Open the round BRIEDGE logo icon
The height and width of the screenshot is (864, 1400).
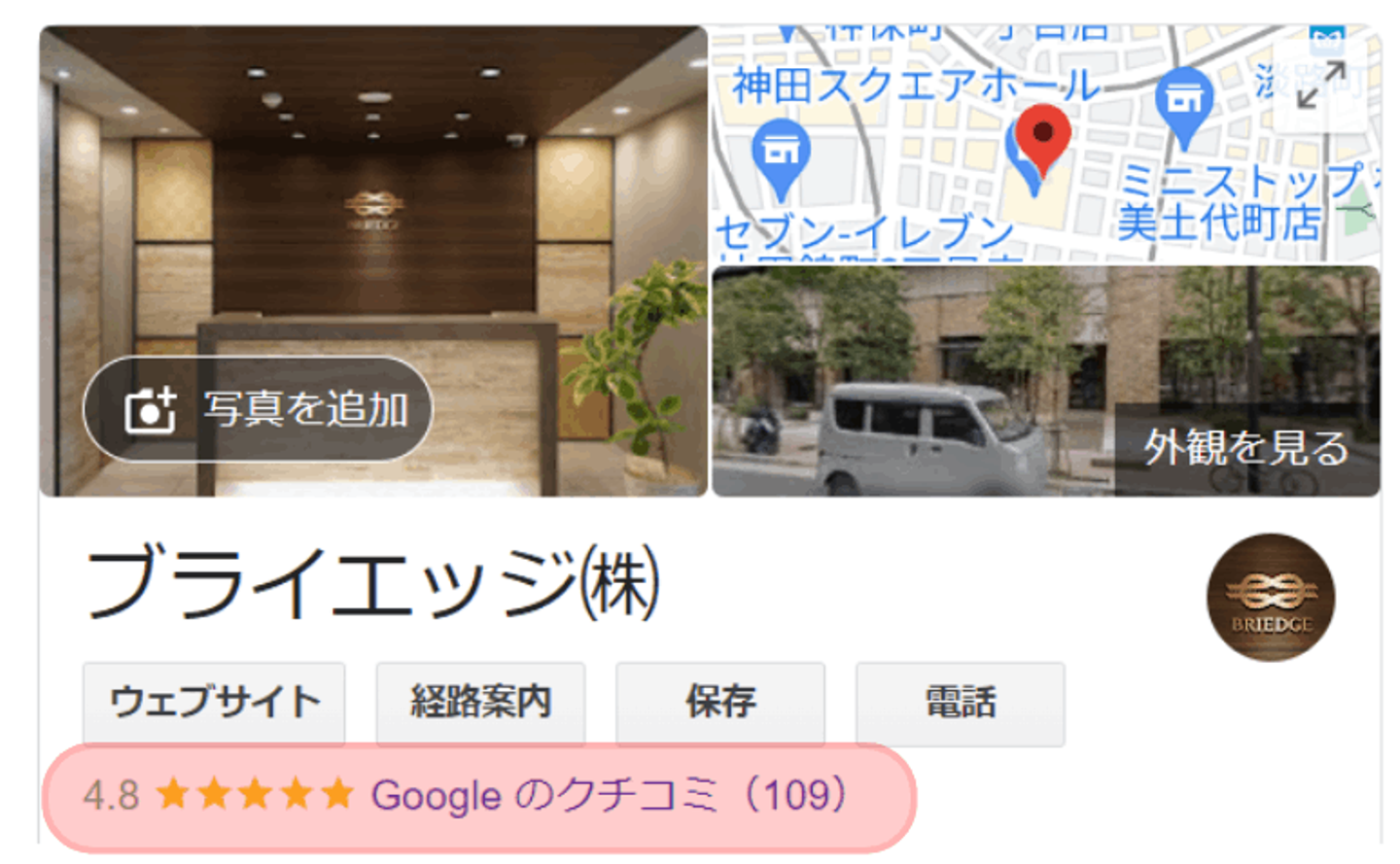click(1271, 597)
